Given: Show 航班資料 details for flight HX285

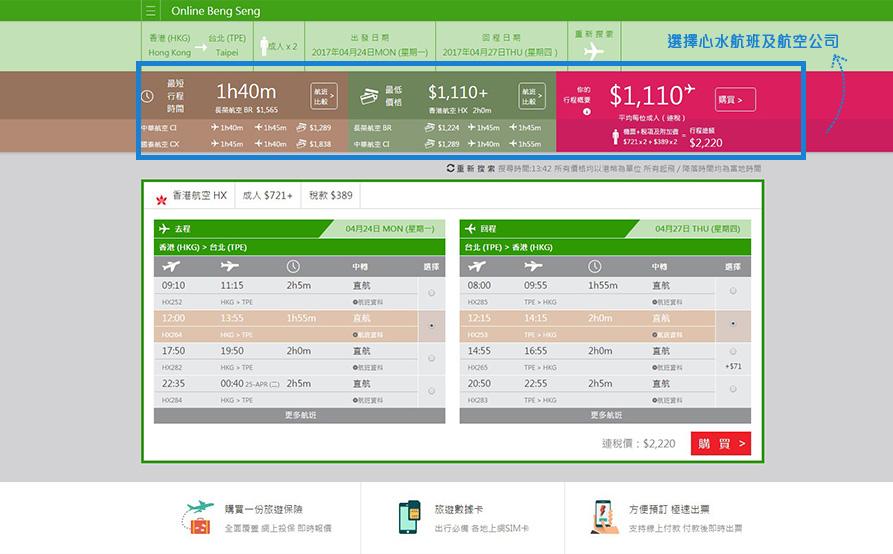Looking at the screenshot, I should coord(668,302).
